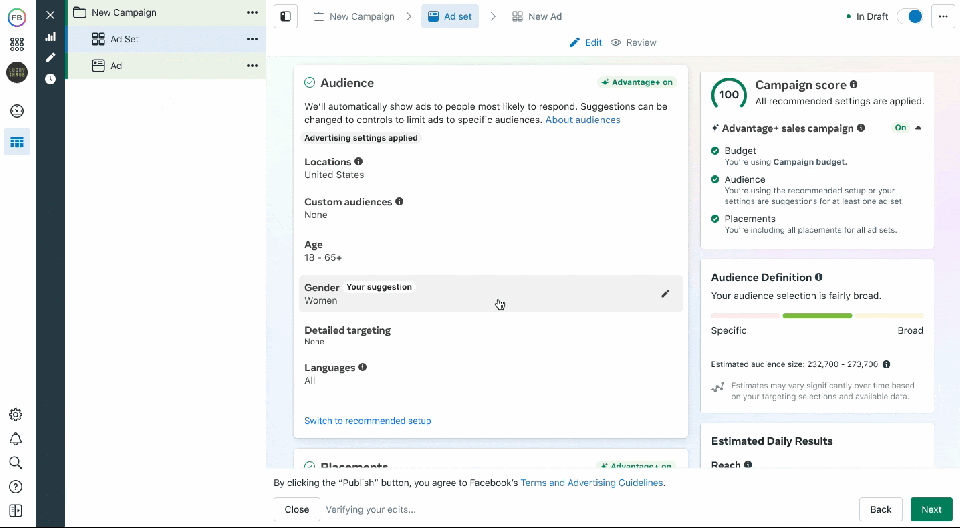Click the pencil edit icon in Gender row
Screen dimensions: 960x528
click(x=665, y=294)
